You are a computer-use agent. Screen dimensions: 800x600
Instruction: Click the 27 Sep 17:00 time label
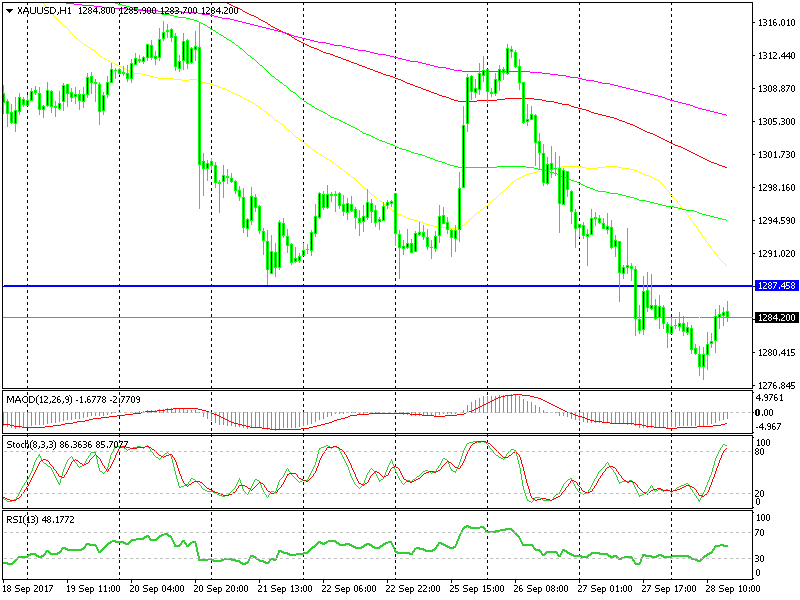tap(669, 588)
